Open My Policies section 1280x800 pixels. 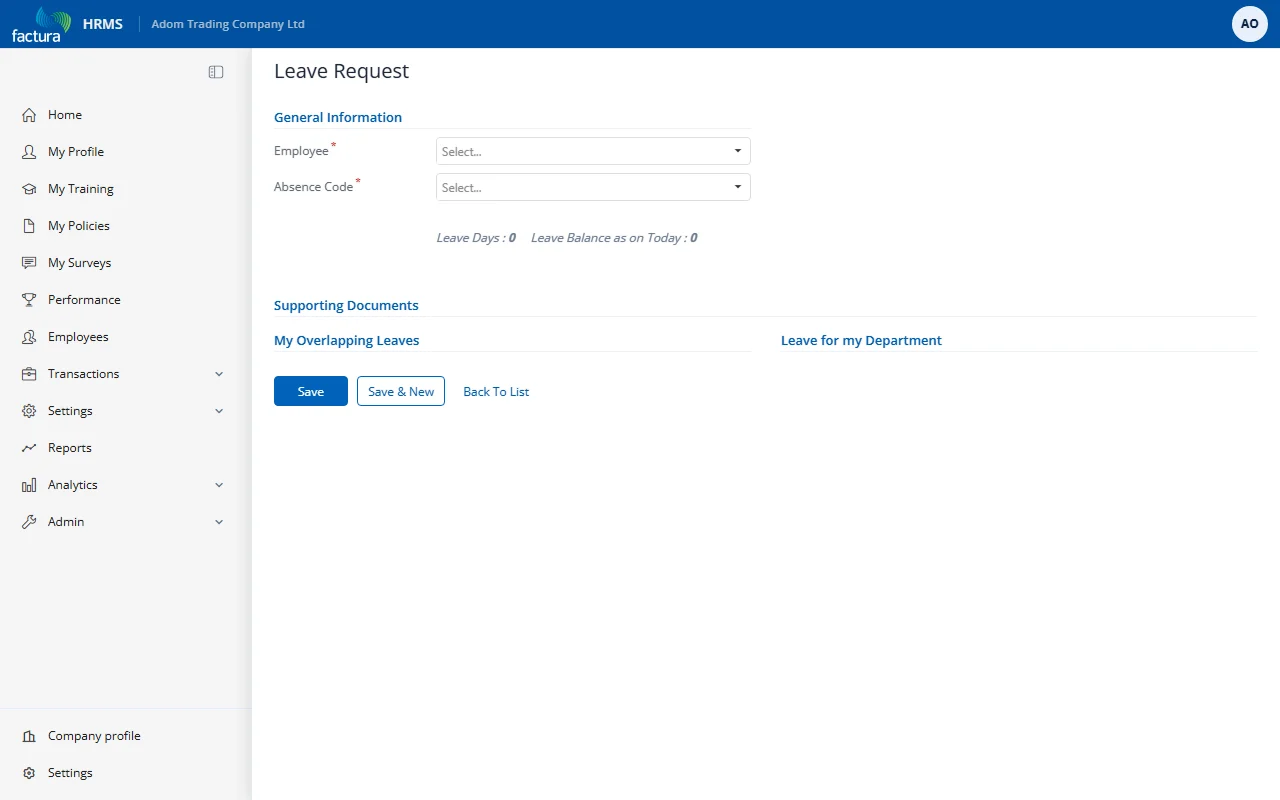[79, 226]
